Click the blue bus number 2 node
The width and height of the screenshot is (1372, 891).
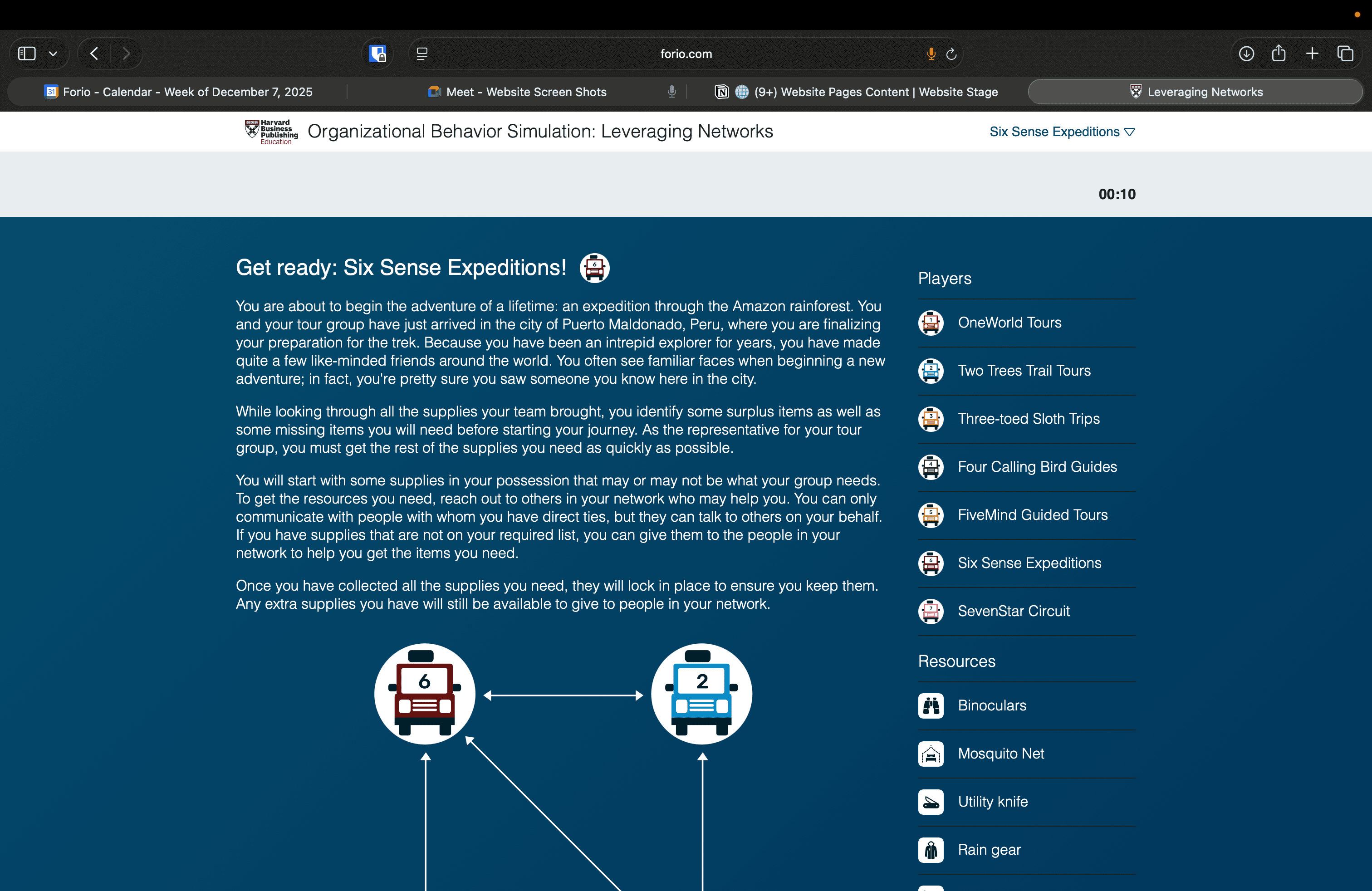click(701, 693)
